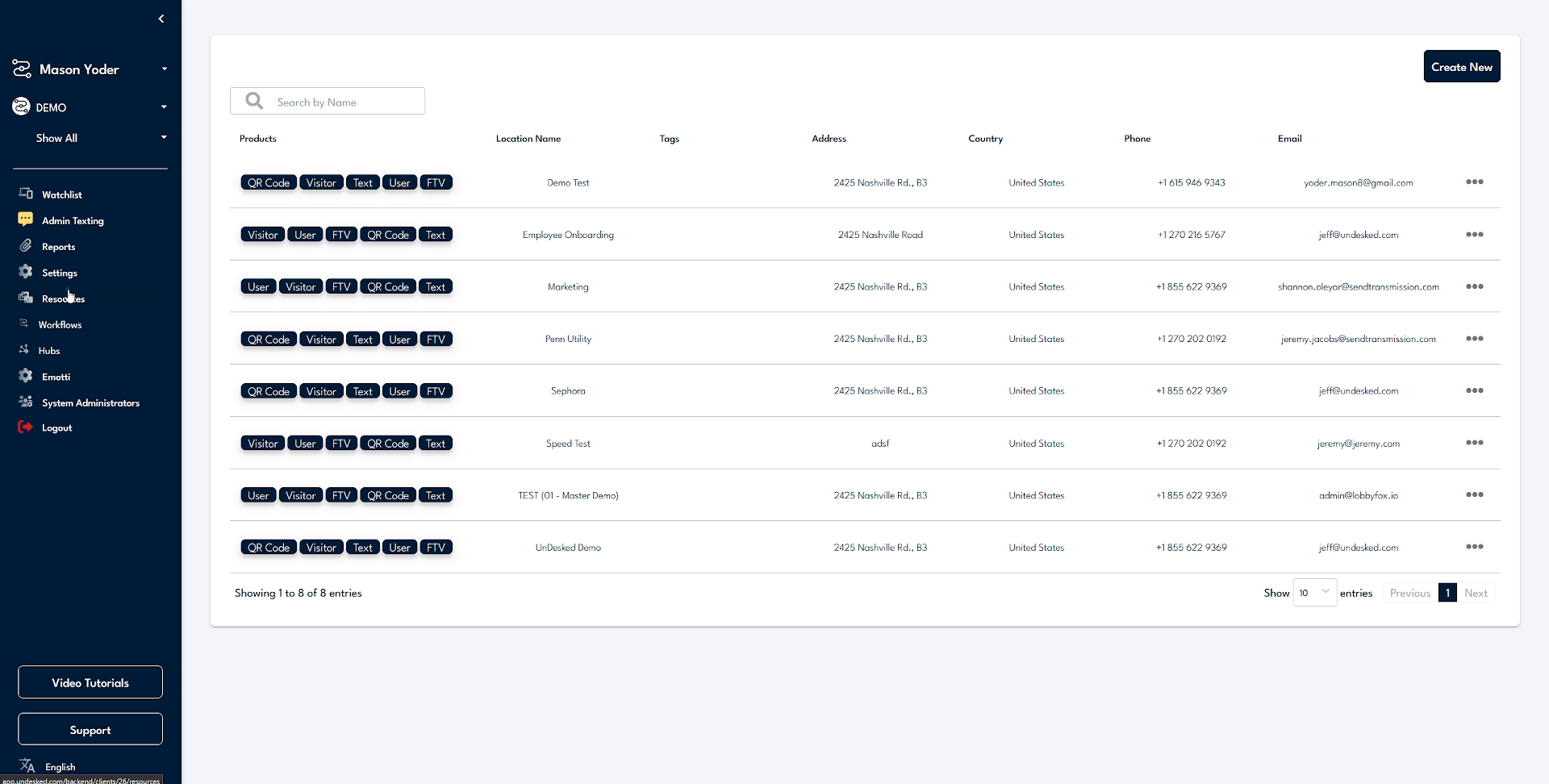Open the actions menu for Sephora row
This screenshot has width=1549, height=784.
[x=1476, y=390]
